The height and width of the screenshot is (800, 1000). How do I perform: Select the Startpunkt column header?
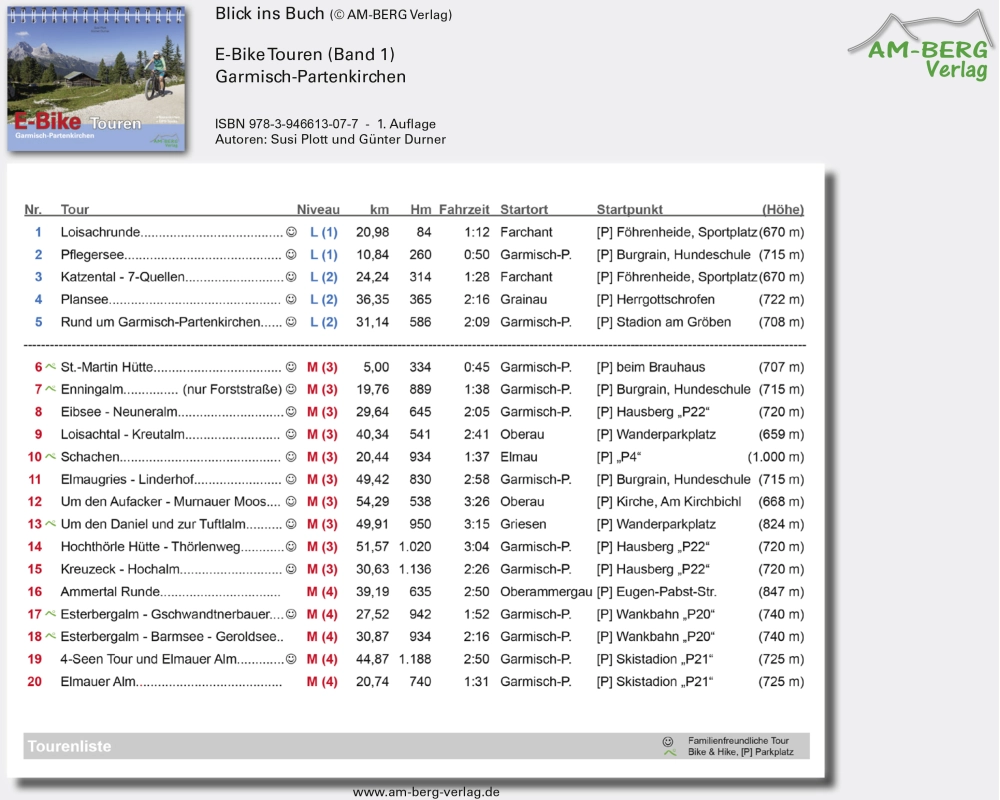tap(630, 210)
